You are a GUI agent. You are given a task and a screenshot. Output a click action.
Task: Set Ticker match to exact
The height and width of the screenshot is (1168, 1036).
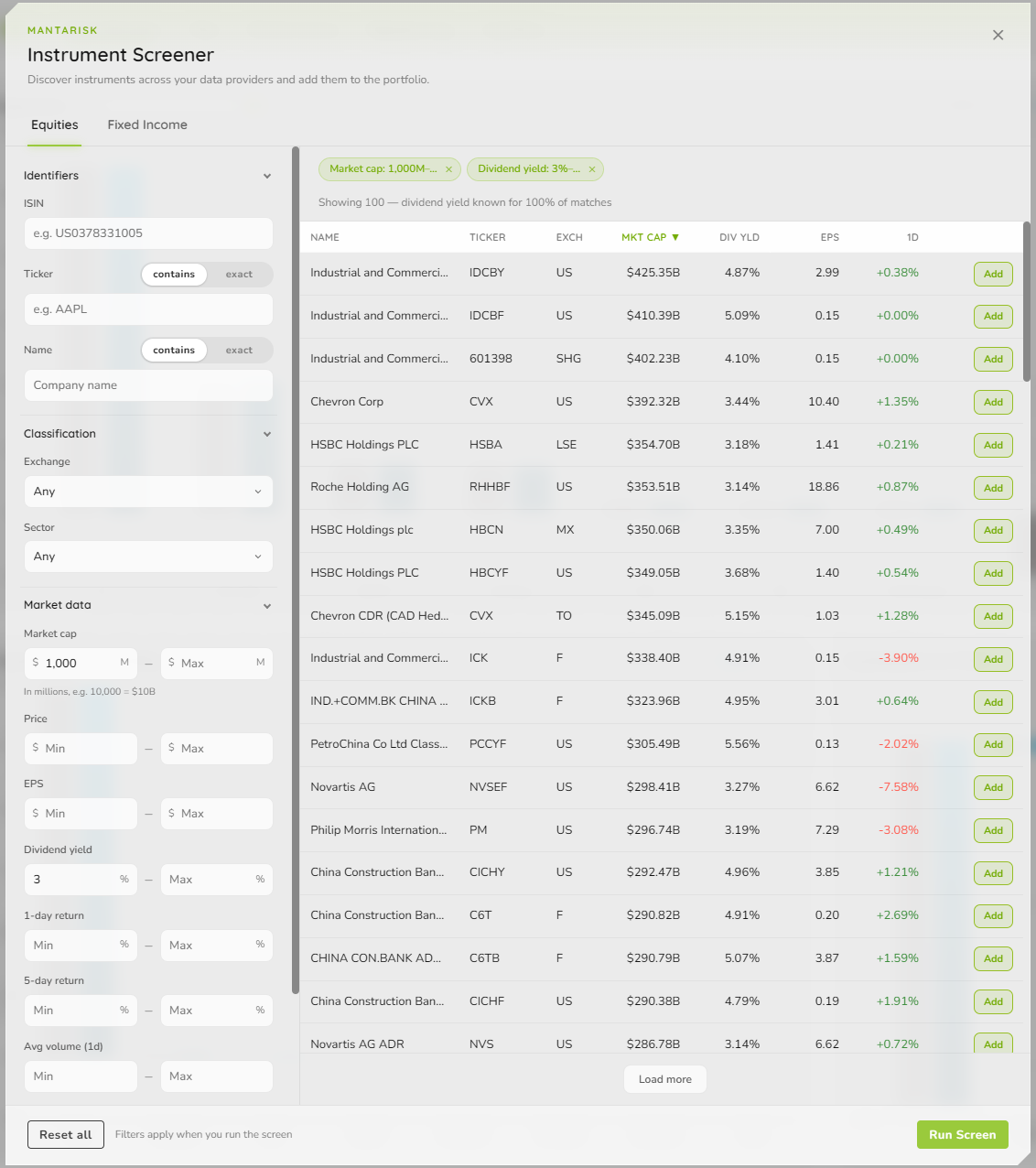239,274
